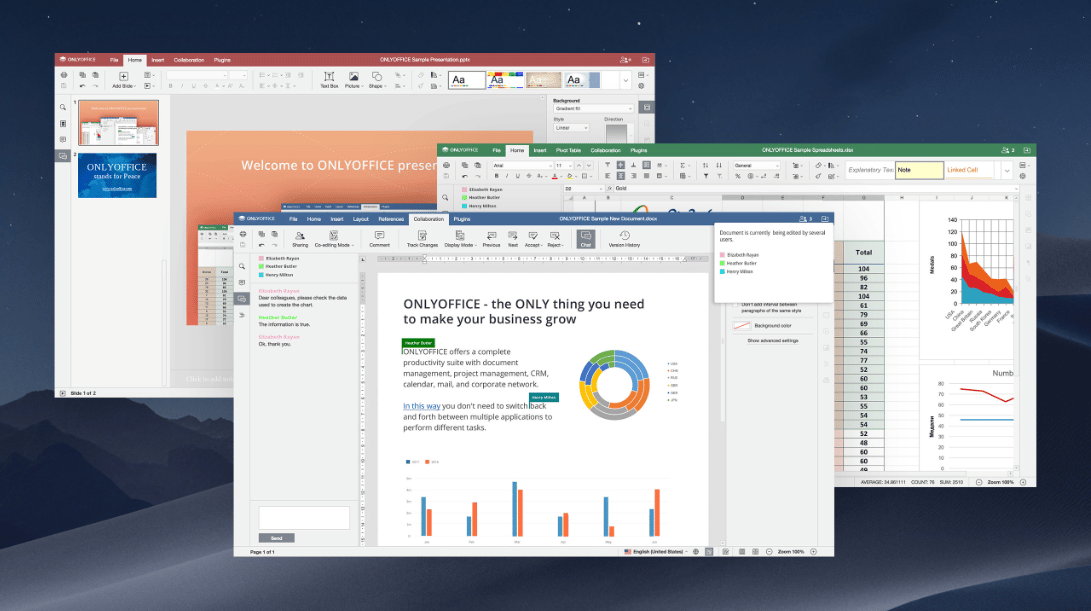Click the Send button in the chat panel
This screenshot has width=1091, height=611.
(276, 538)
